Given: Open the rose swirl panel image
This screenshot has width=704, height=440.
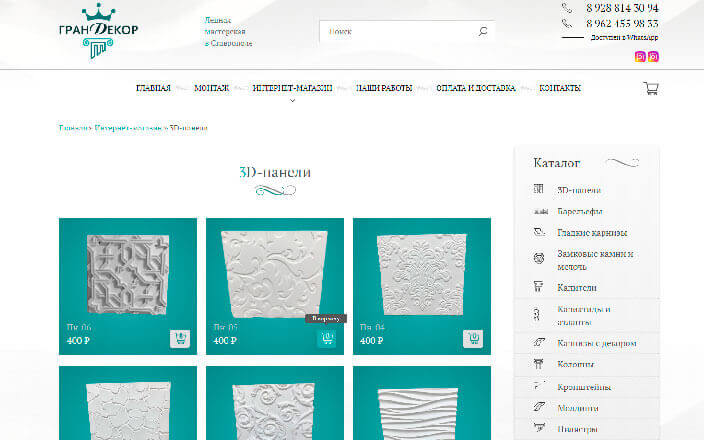Looking at the screenshot, I should tap(275, 411).
